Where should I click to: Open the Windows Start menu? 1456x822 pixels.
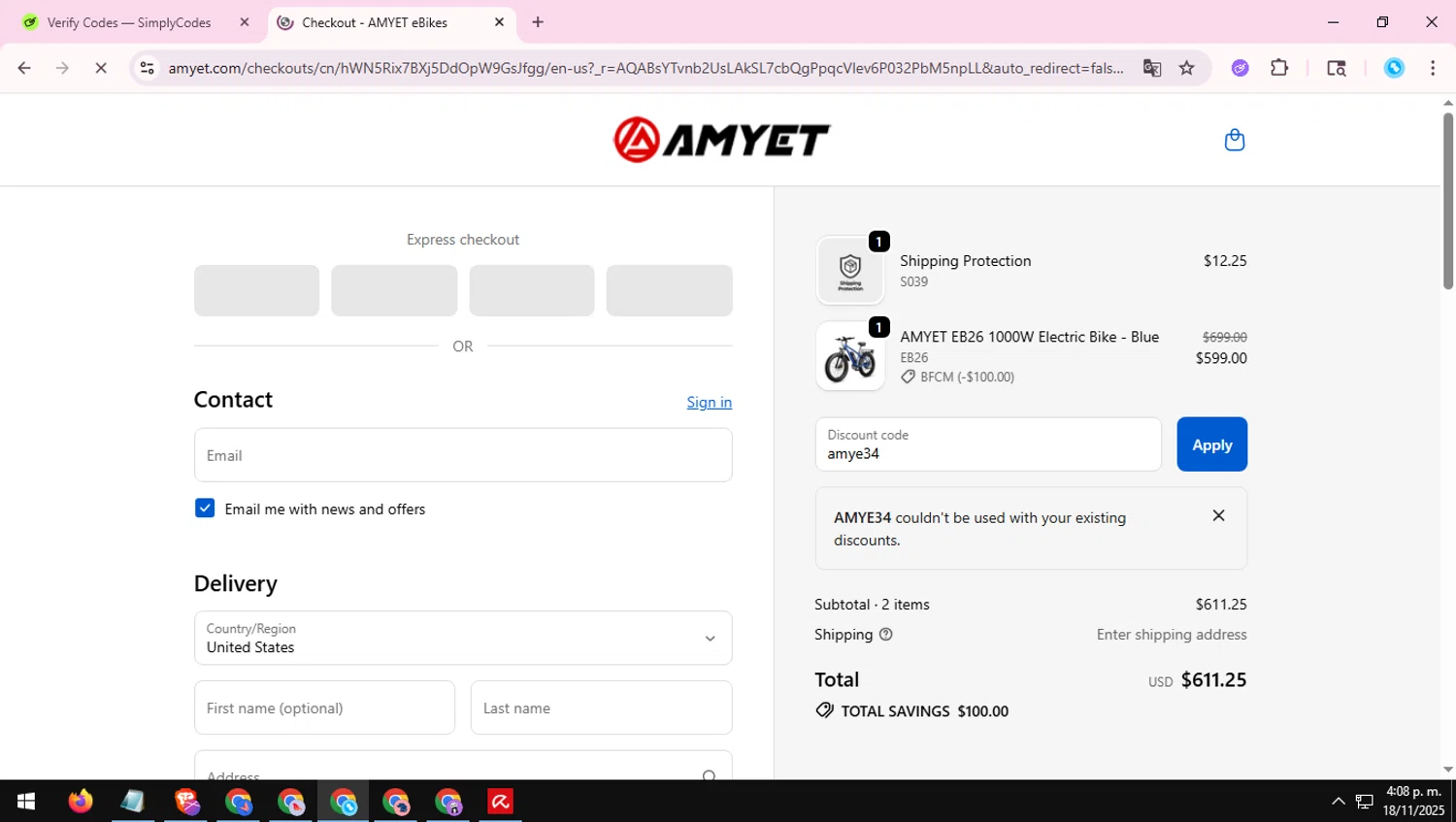click(26, 802)
